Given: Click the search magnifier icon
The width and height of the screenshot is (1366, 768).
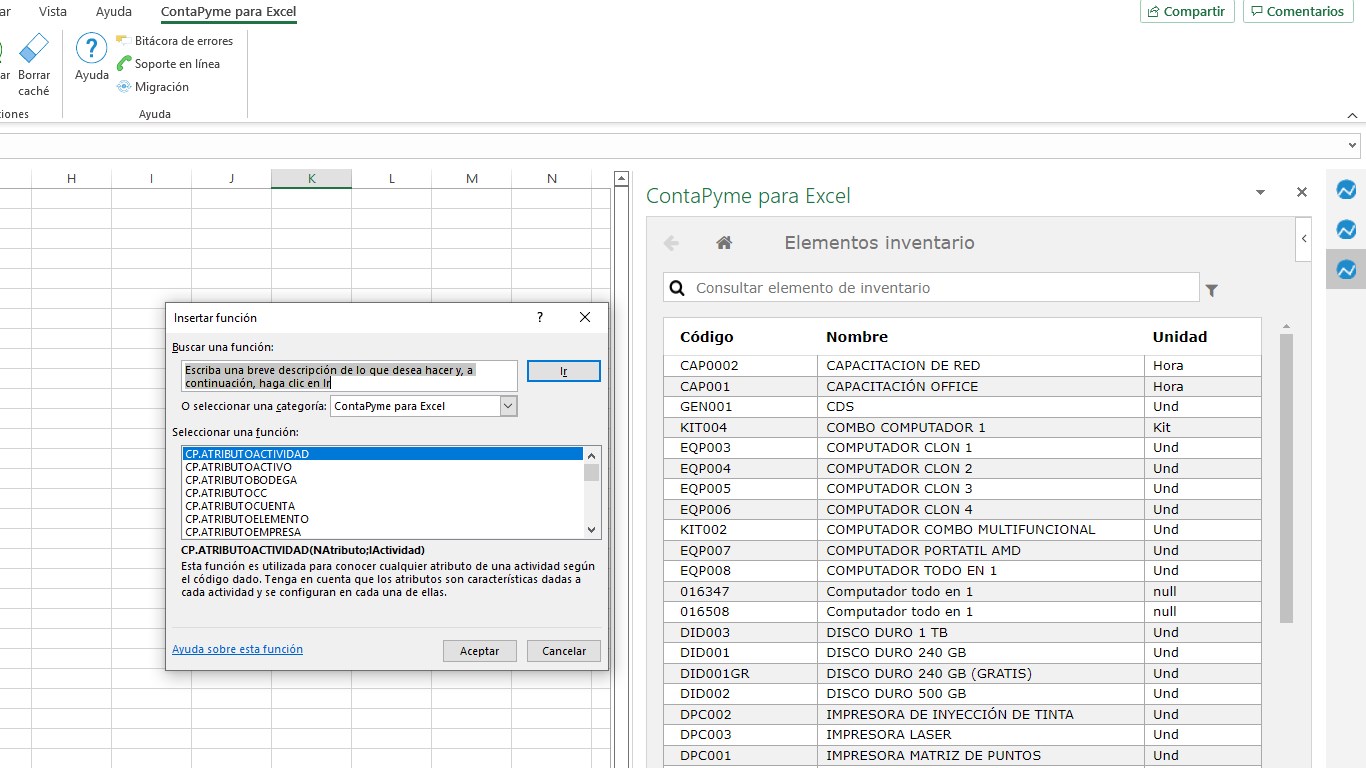Looking at the screenshot, I should point(677,288).
